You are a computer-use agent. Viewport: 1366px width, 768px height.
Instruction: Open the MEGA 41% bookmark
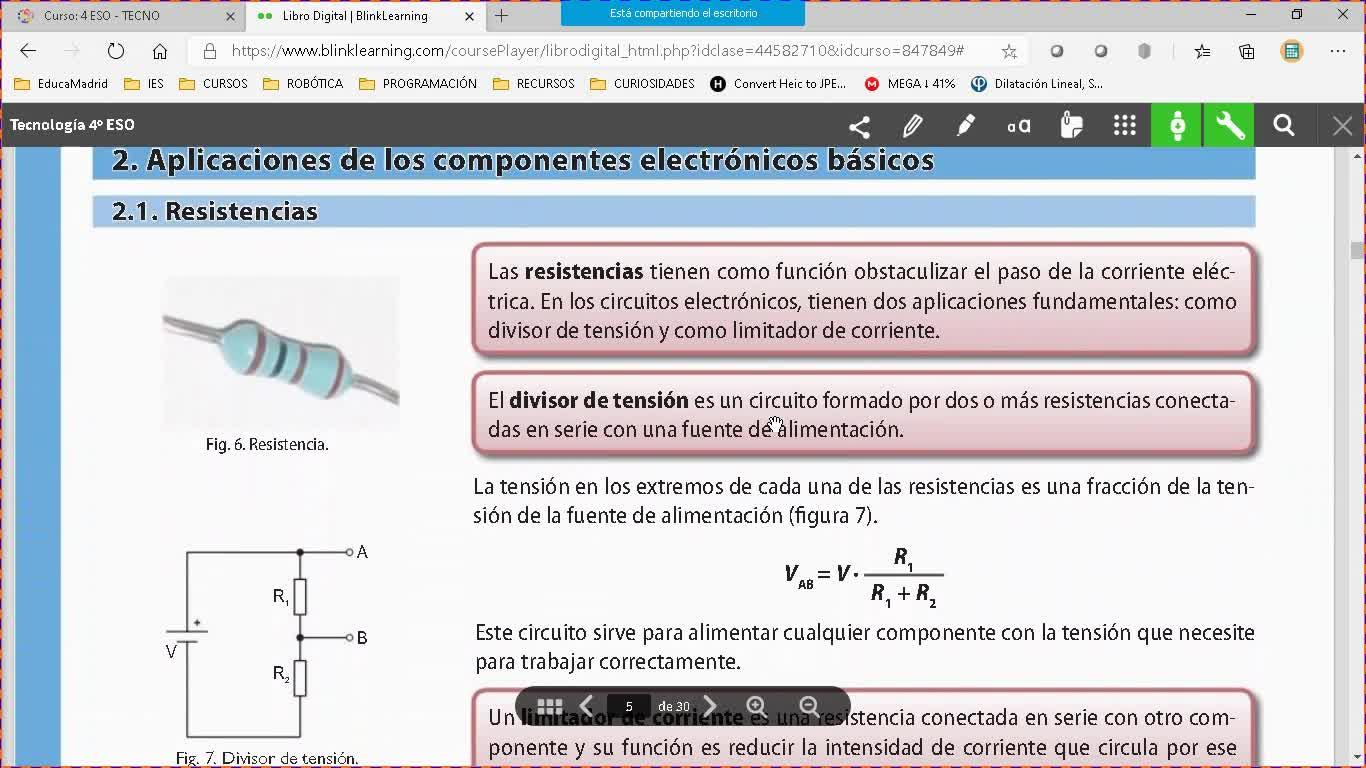point(910,84)
